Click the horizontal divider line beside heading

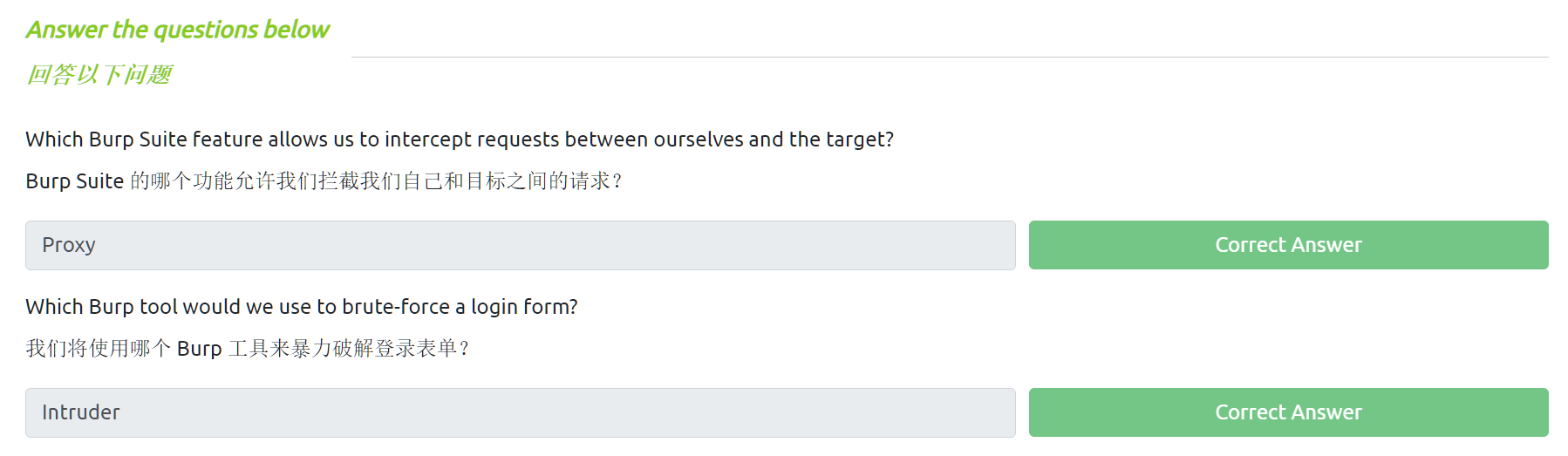[949, 57]
